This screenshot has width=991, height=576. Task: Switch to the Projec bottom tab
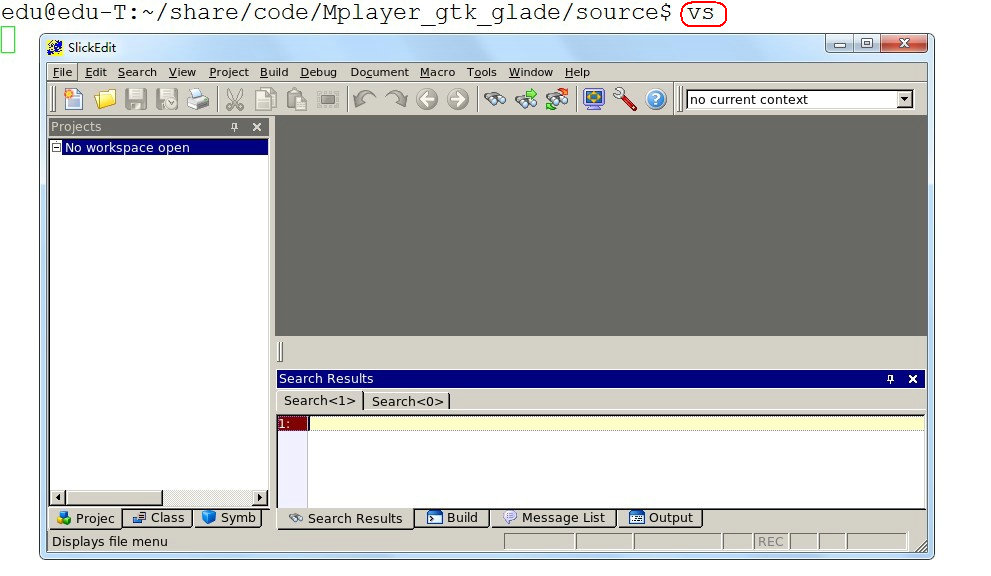coord(86,518)
